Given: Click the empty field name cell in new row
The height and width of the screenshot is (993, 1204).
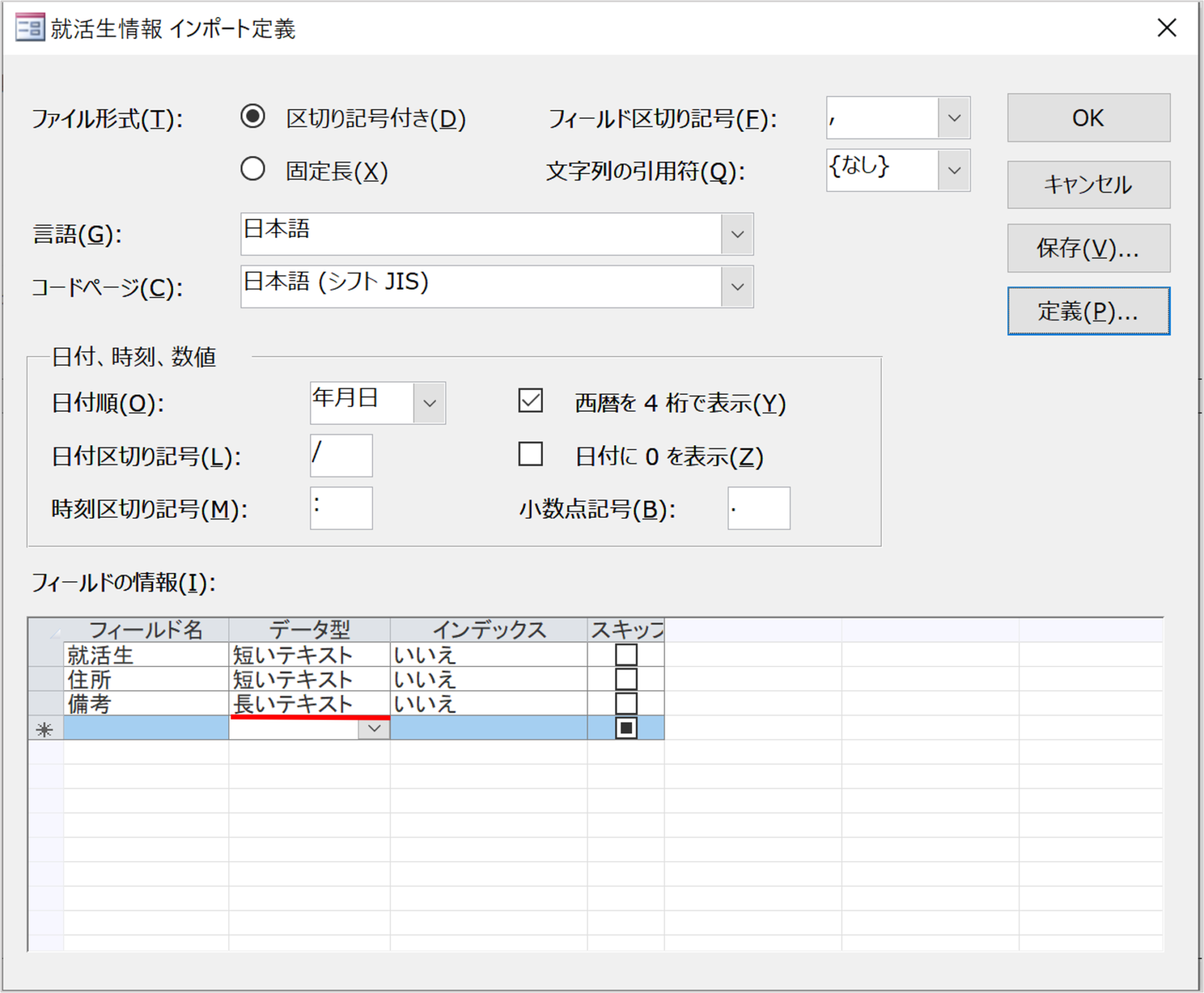Looking at the screenshot, I should 146,728.
